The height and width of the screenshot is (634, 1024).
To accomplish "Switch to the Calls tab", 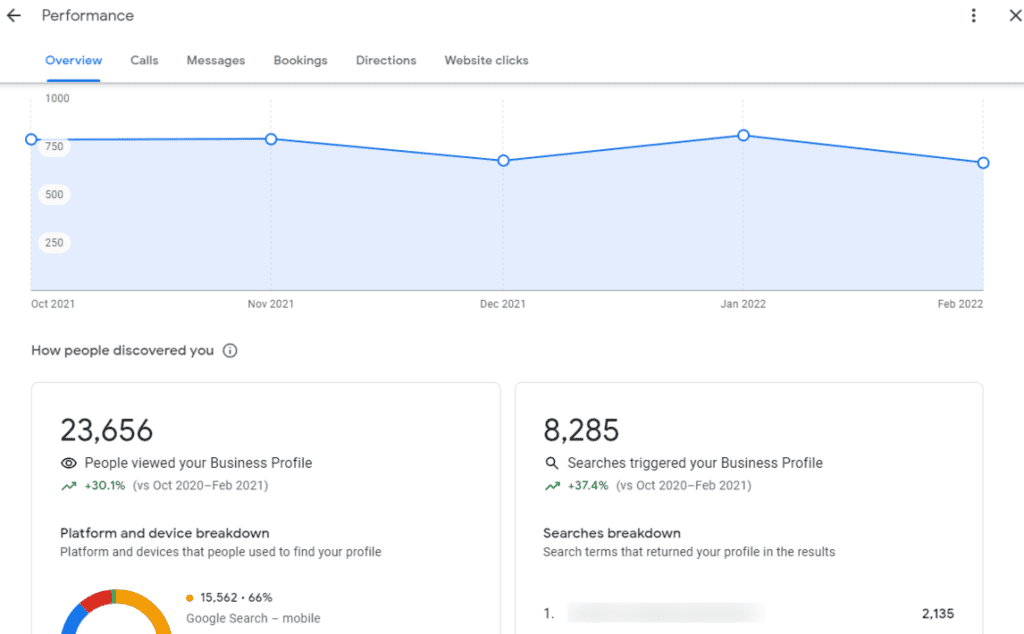I will 144,61.
